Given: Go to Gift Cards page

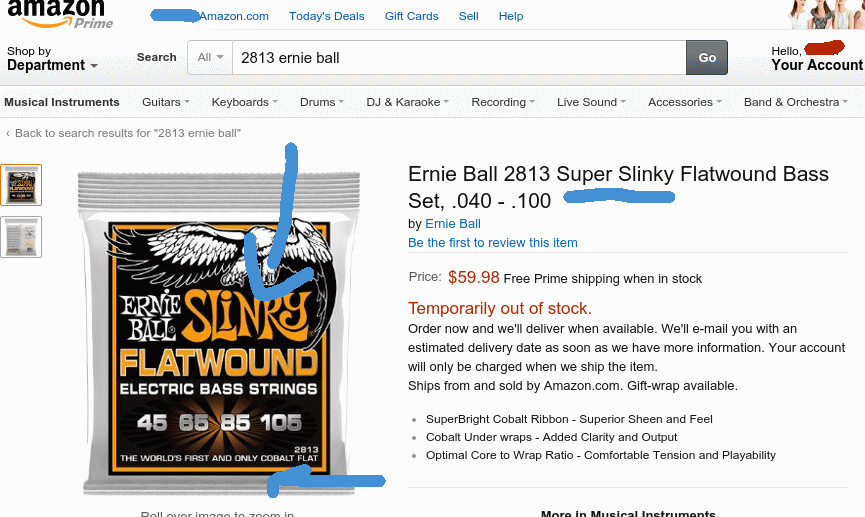Looking at the screenshot, I should [x=411, y=16].
